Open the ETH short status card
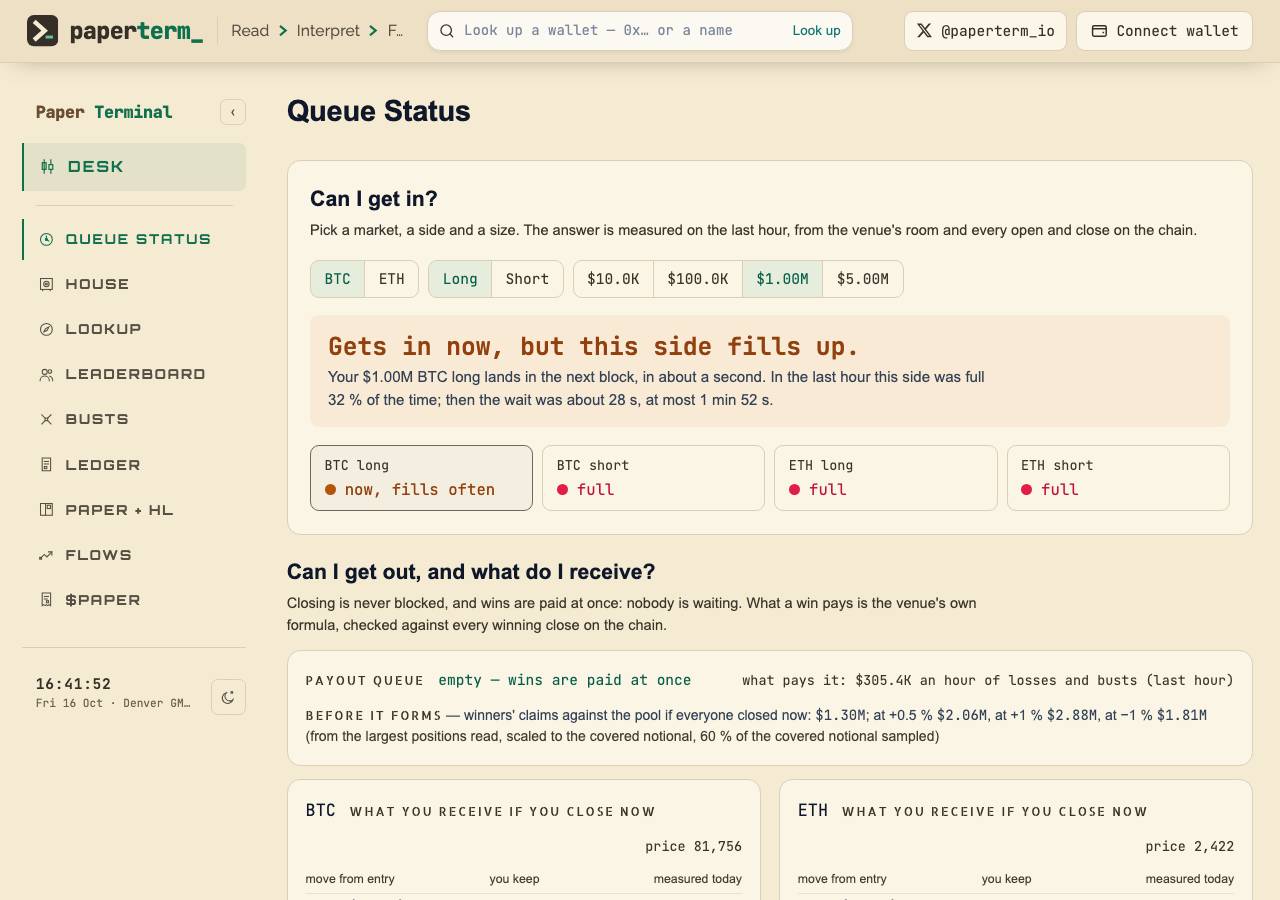Screen dimensions: 1280x900 [1118, 478]
